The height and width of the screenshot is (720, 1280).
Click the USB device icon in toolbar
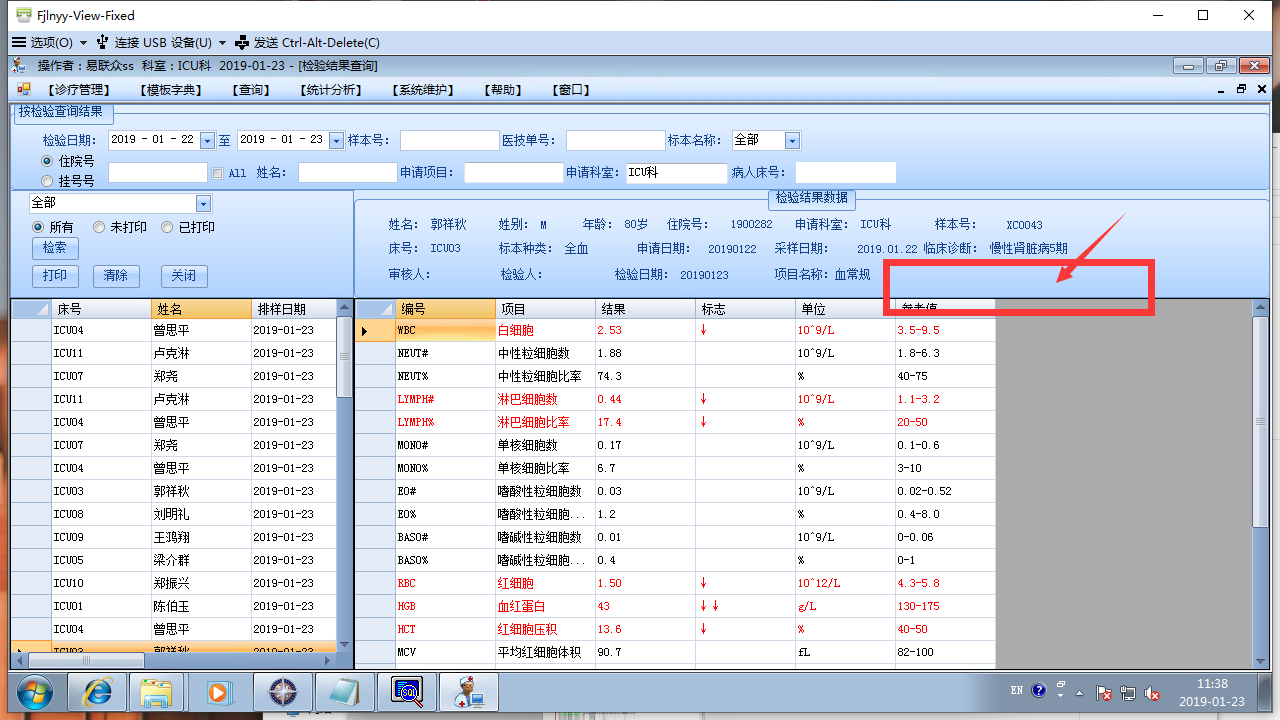pyautogui.click(x=103, y=43)
